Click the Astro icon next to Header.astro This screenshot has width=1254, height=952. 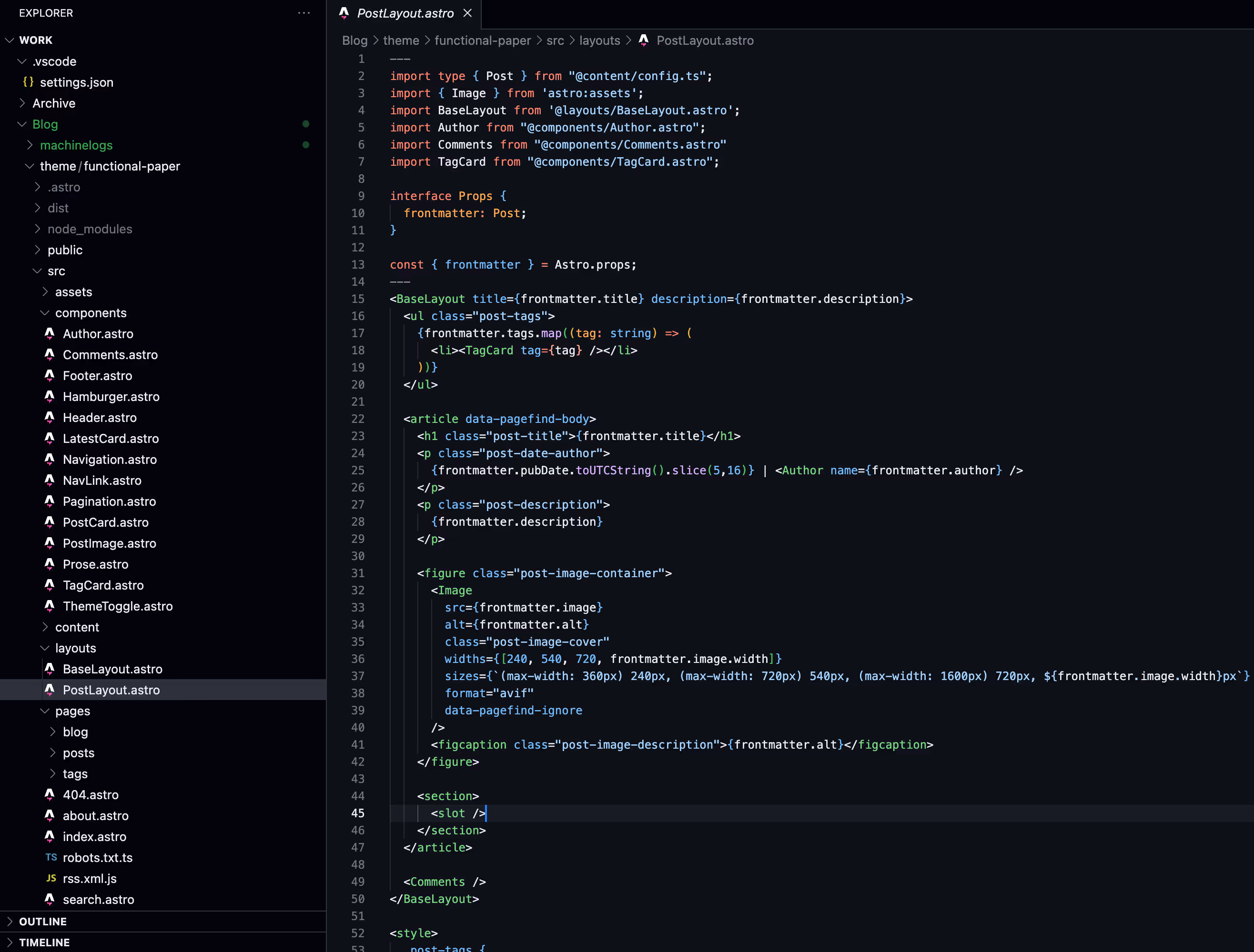(x=50, y=418)
